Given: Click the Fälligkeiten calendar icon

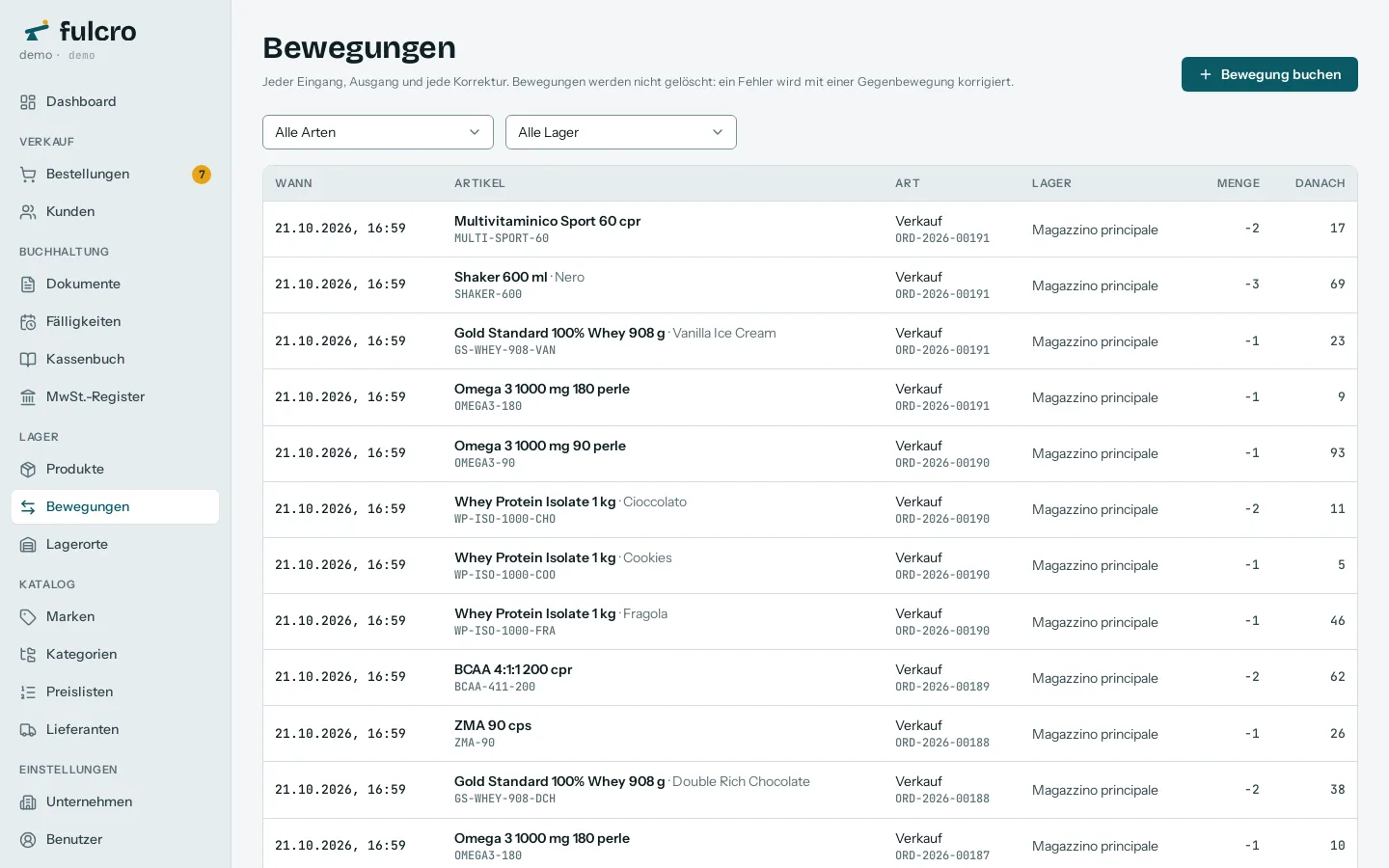Looking at the screenshot, I should point(28,322).
